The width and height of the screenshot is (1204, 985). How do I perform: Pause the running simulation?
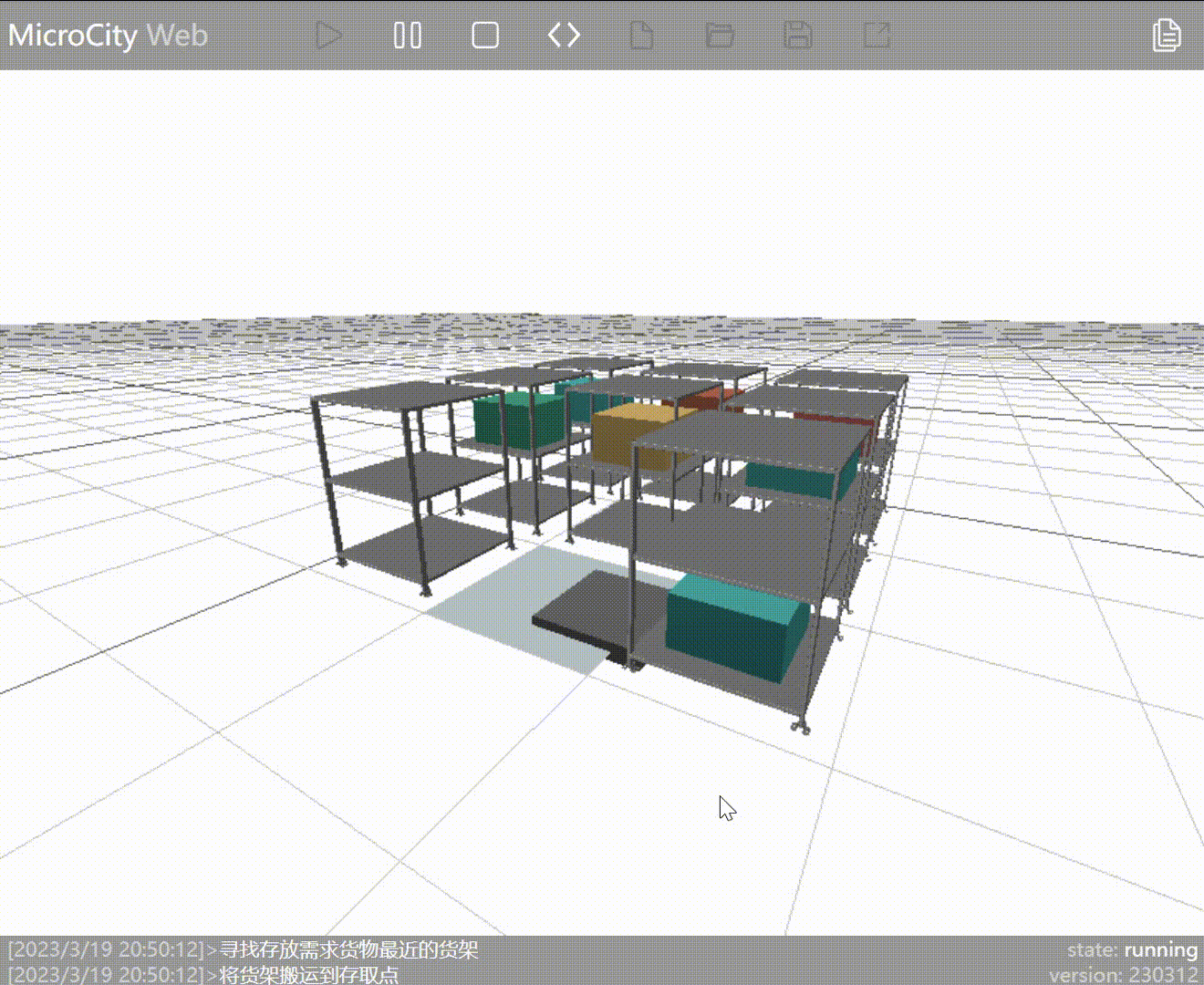click(x=407, y=36)
